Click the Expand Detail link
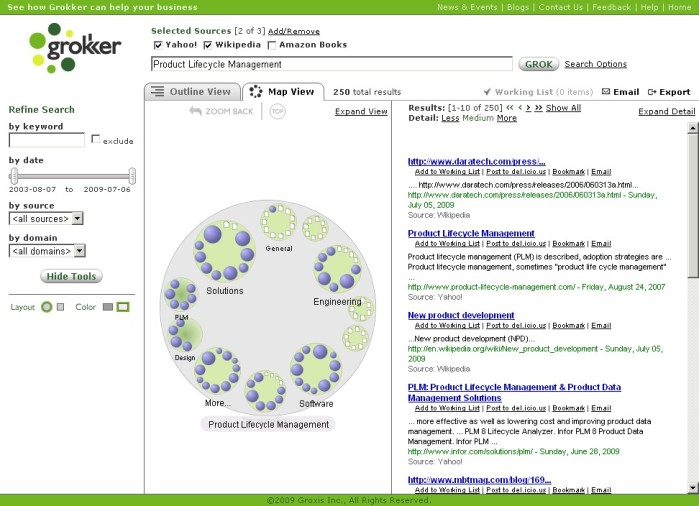 pos(666,111)
